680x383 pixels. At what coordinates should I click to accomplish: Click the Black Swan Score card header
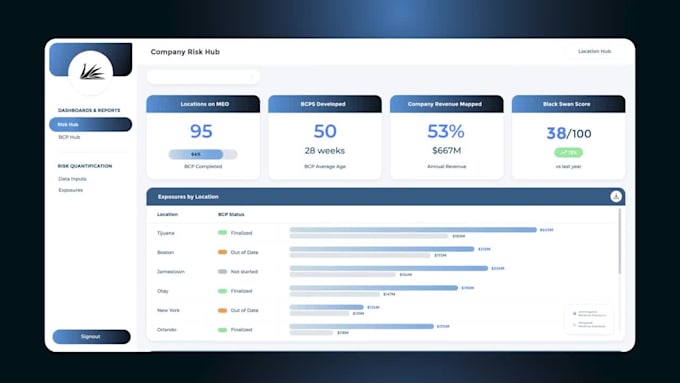coord(569,104)
